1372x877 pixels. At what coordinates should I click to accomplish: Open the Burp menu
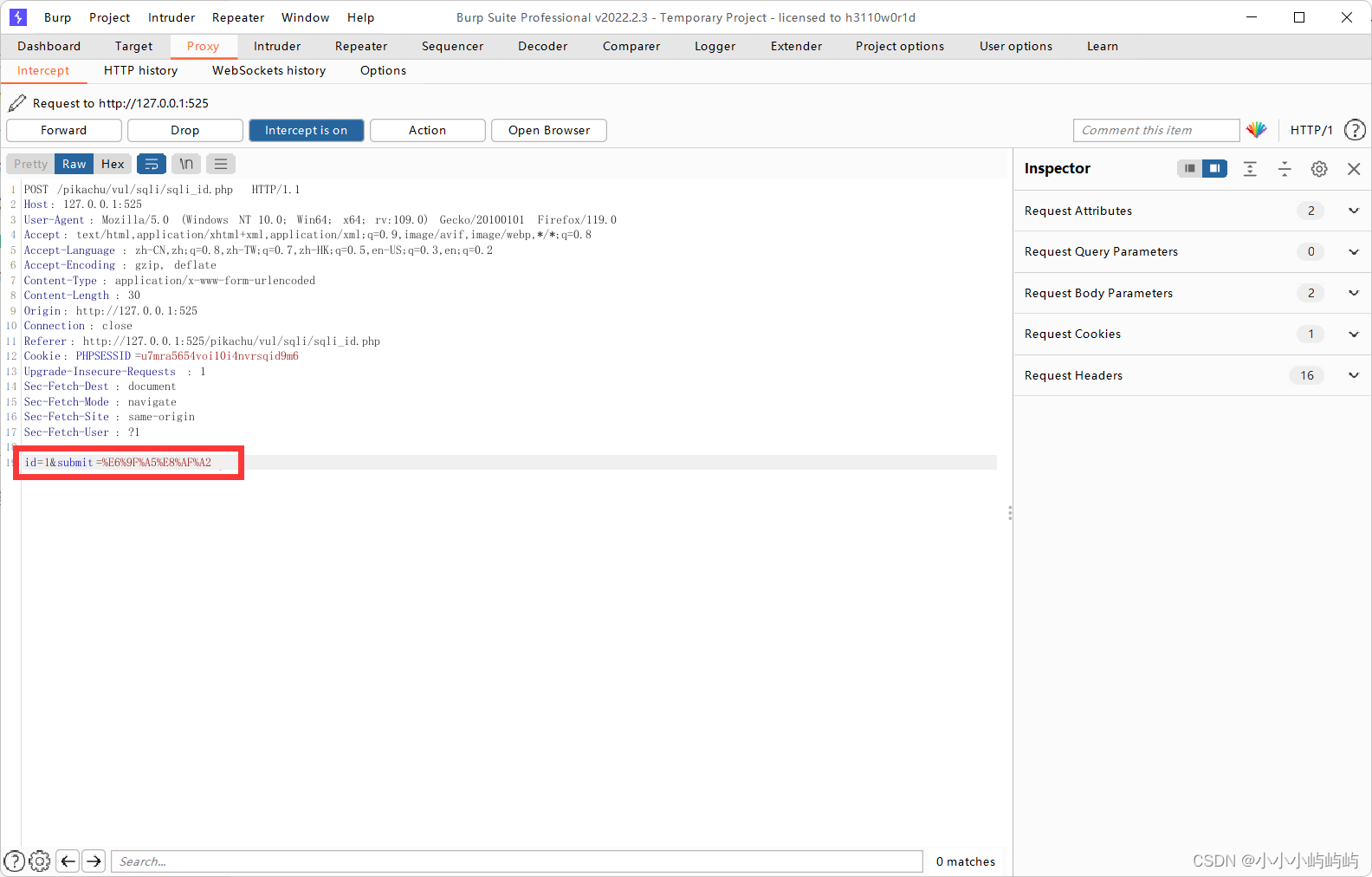57,17
